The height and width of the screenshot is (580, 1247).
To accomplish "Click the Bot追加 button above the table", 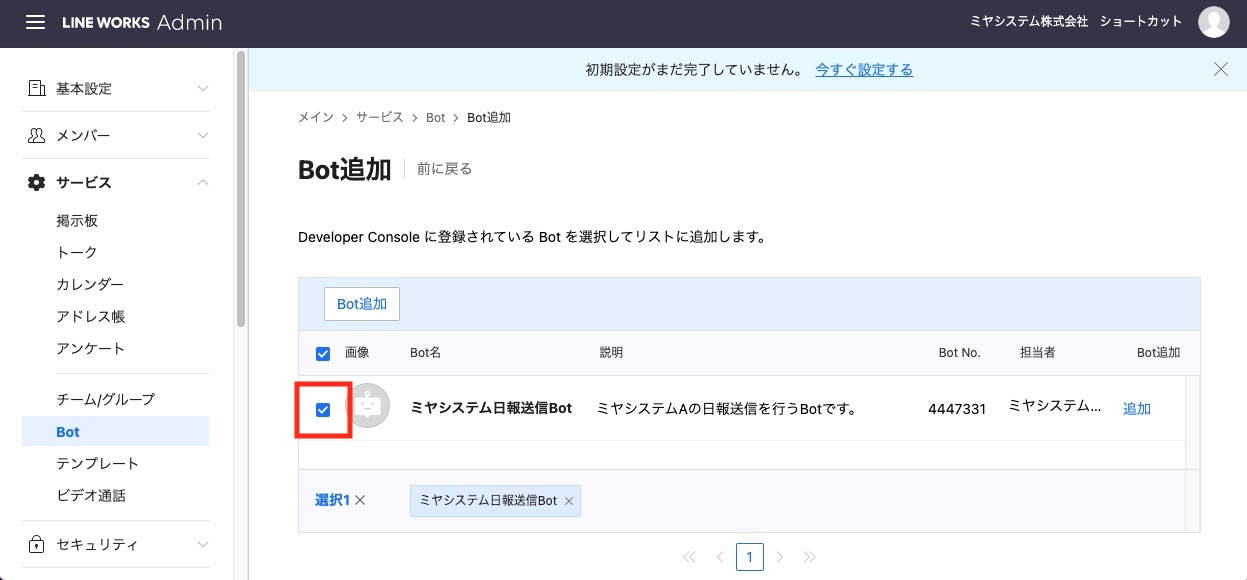I will click(362, 304).
